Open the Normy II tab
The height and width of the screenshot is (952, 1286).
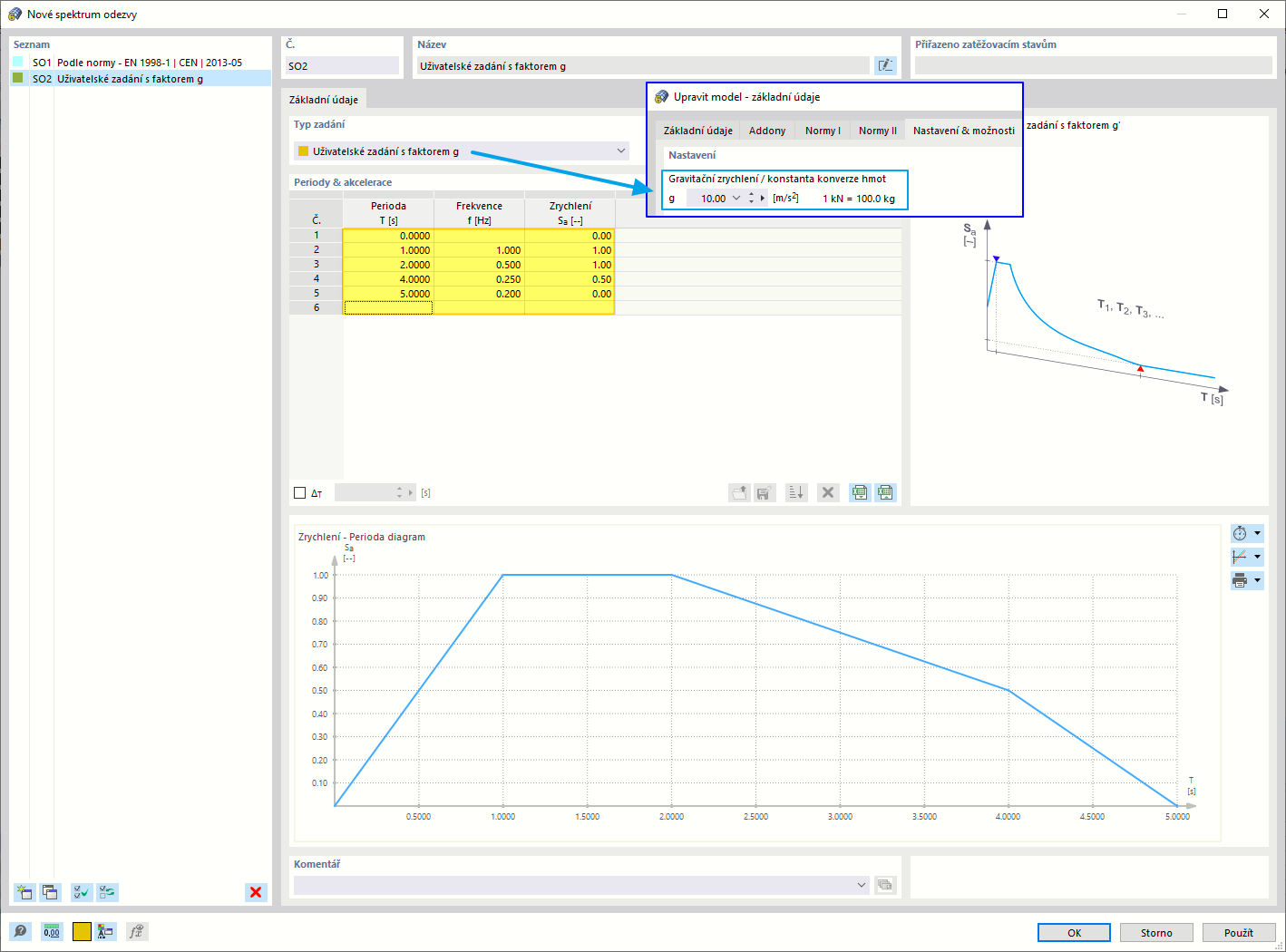(878, 131)
